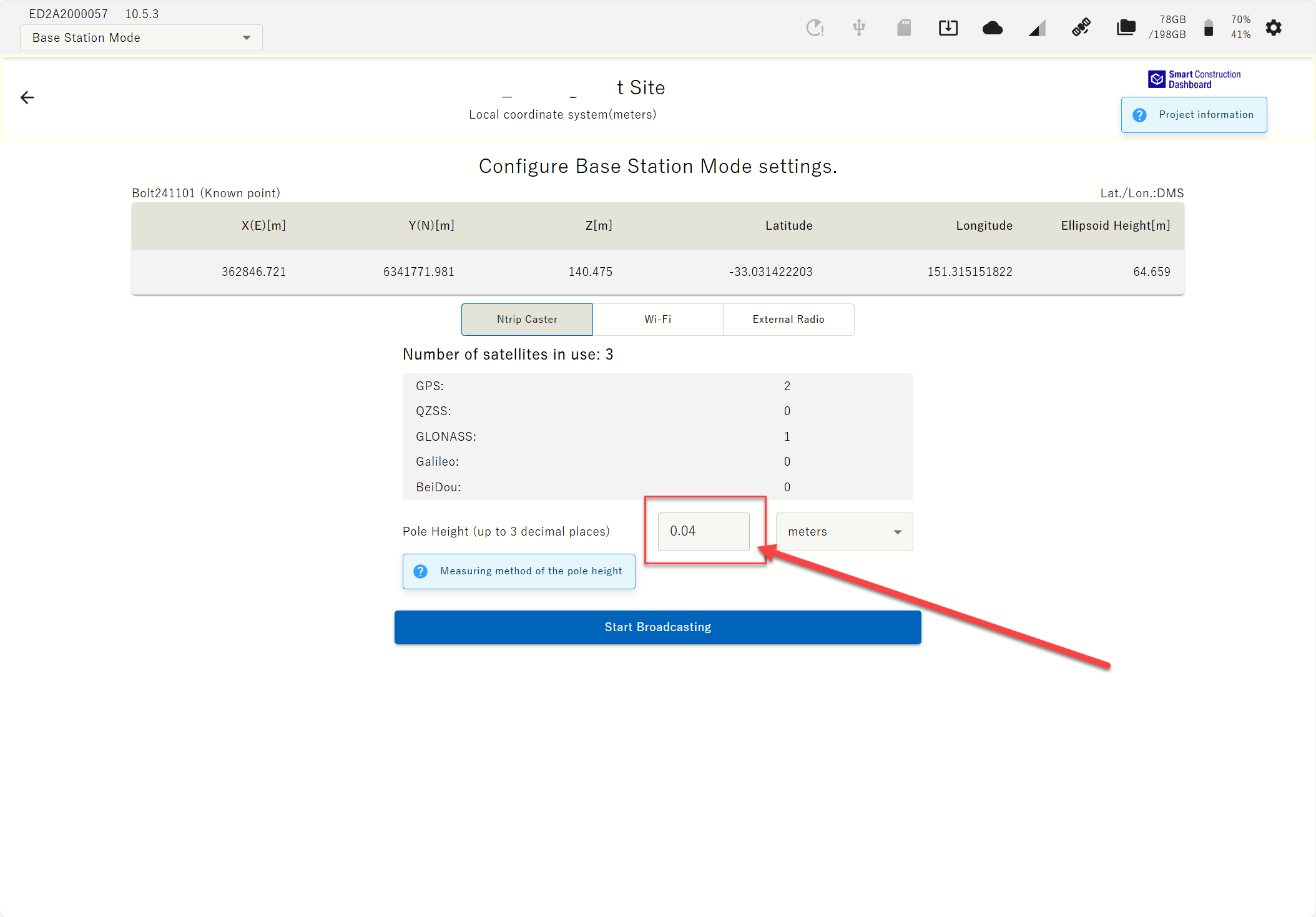1316x917 pixels.
Task: Switch to the Wi-Fi tab
Action: 658,320
